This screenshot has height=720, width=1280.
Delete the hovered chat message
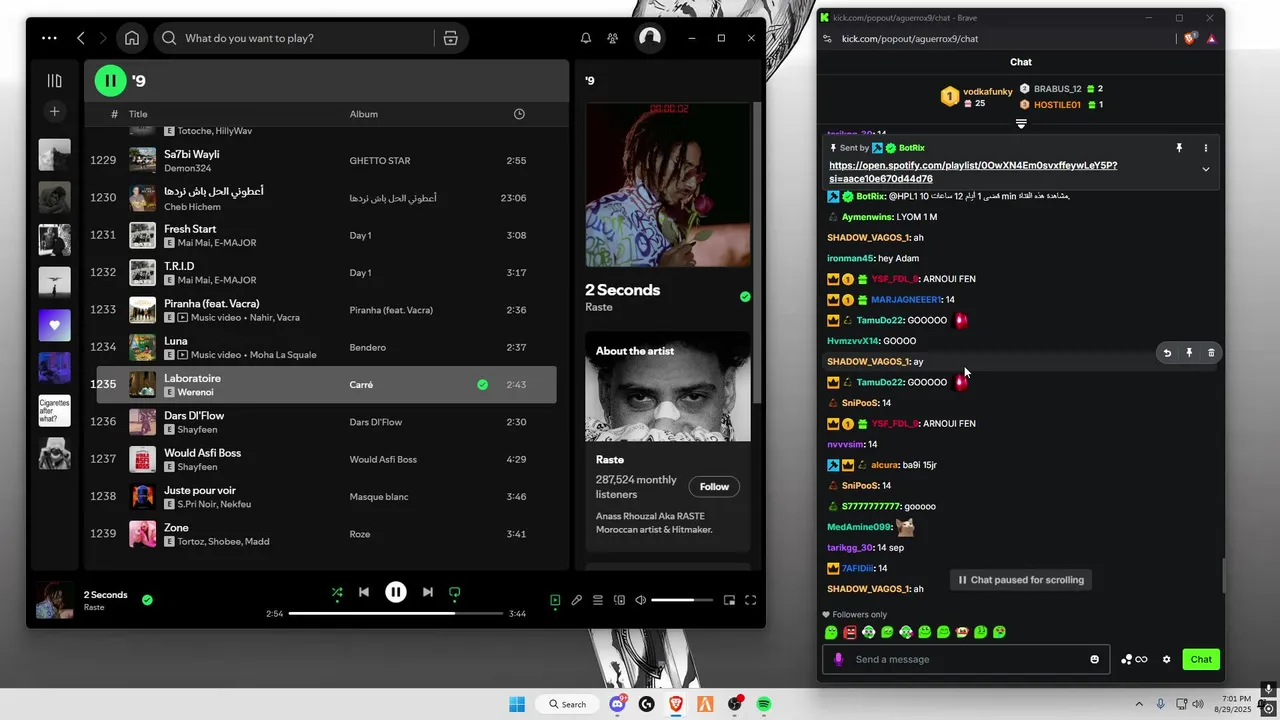pyautogui.click(x=1211, y=353)
